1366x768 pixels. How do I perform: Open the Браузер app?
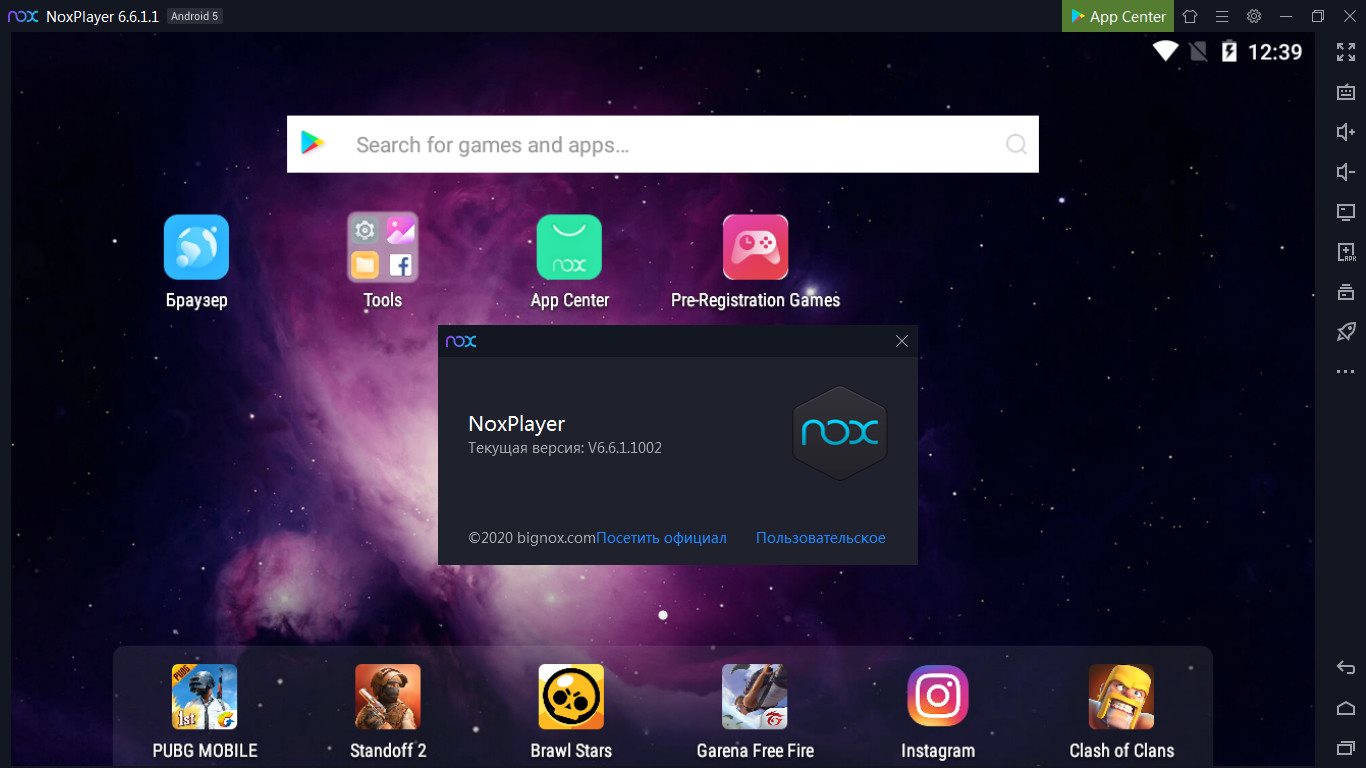(196, 247)
